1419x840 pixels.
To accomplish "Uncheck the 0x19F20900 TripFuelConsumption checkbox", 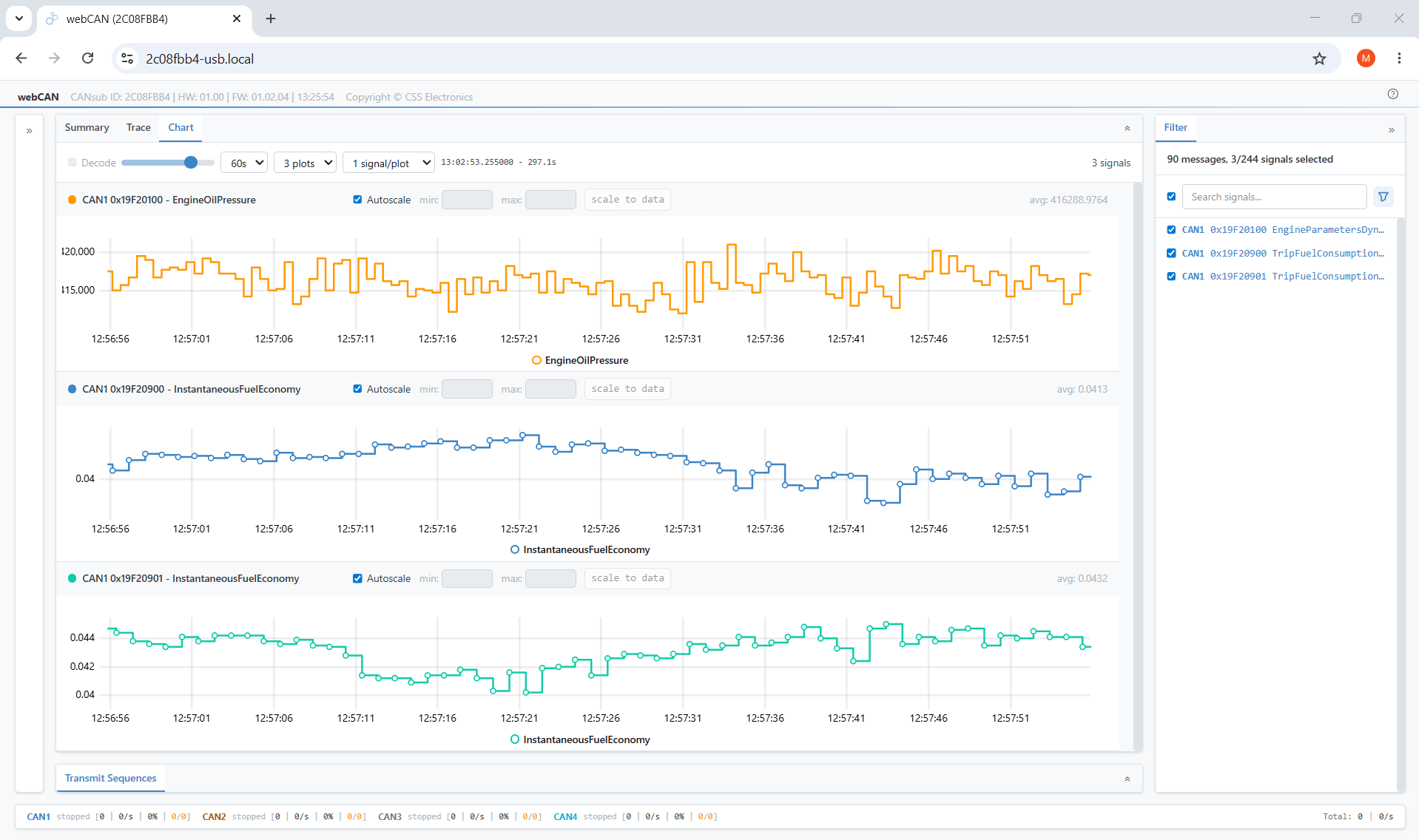I will (1171, 253).
